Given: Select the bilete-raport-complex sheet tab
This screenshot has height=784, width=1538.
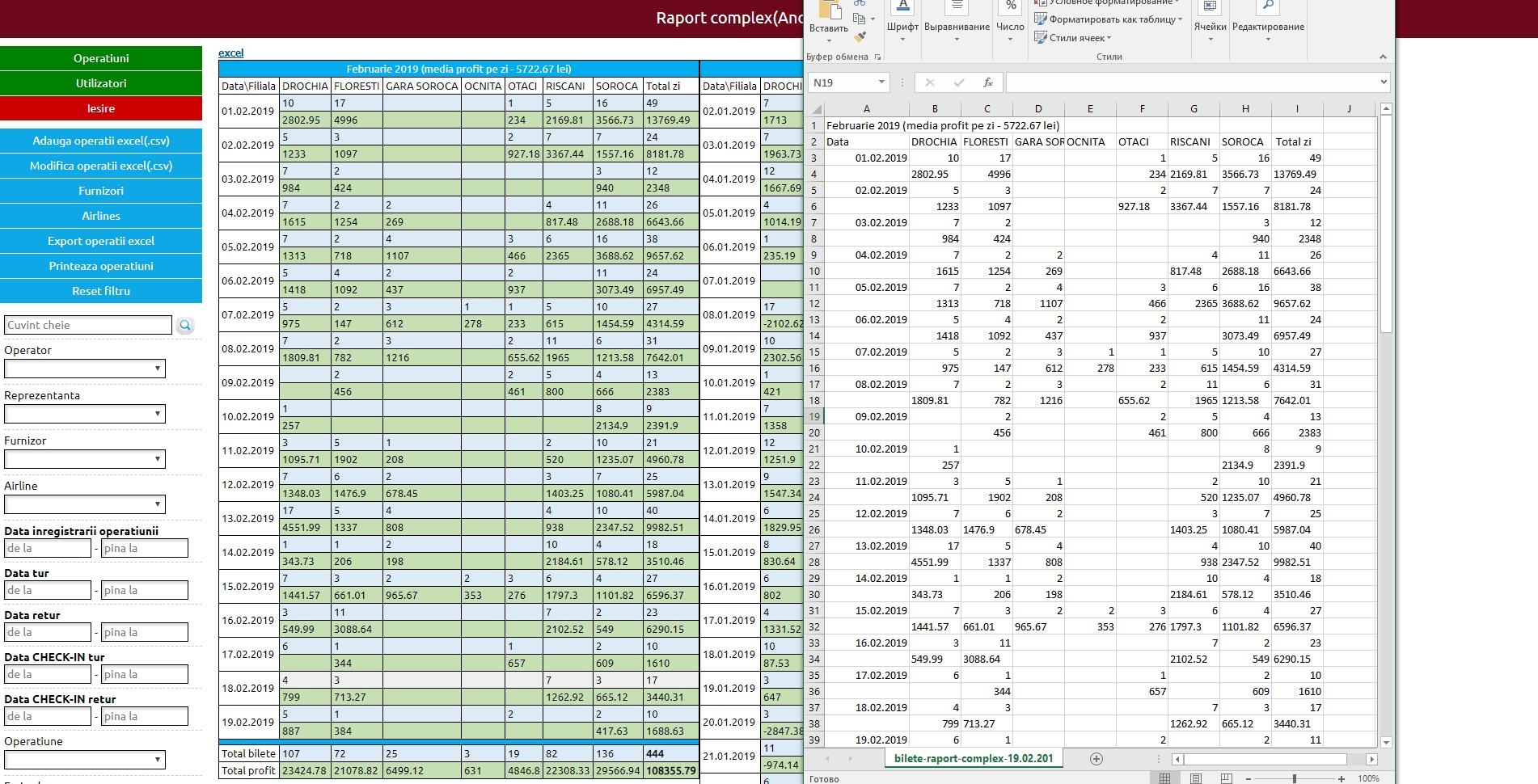Looking at the screenshot, I should pyautogui.click(x=973, y=758).
